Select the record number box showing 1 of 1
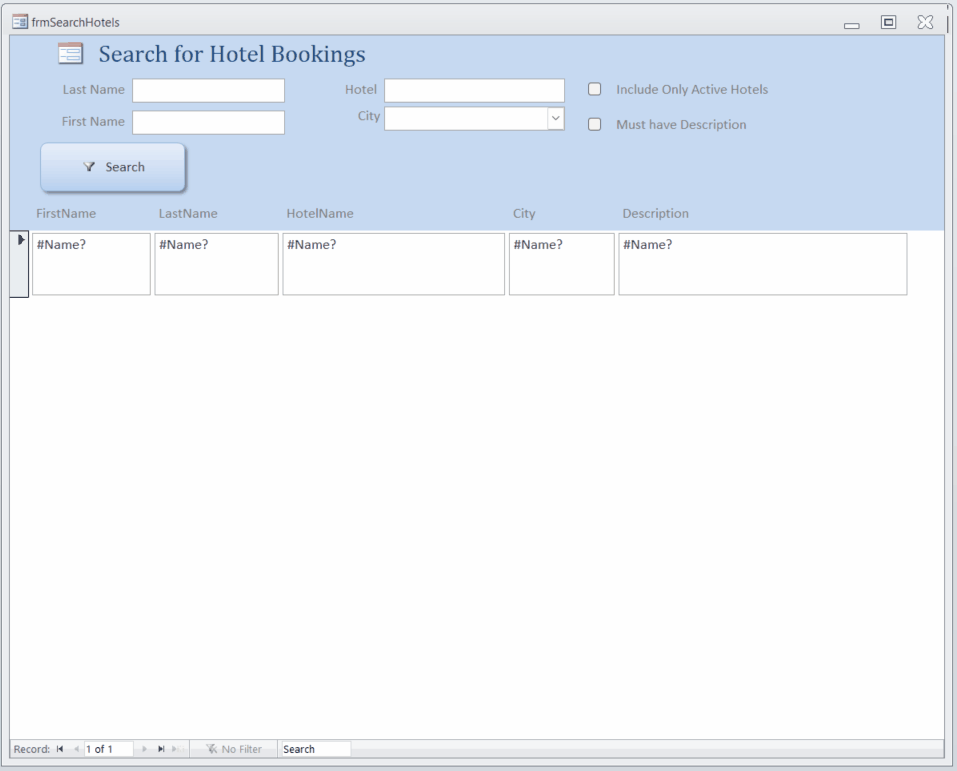The image size is (957, 771). 107,748
